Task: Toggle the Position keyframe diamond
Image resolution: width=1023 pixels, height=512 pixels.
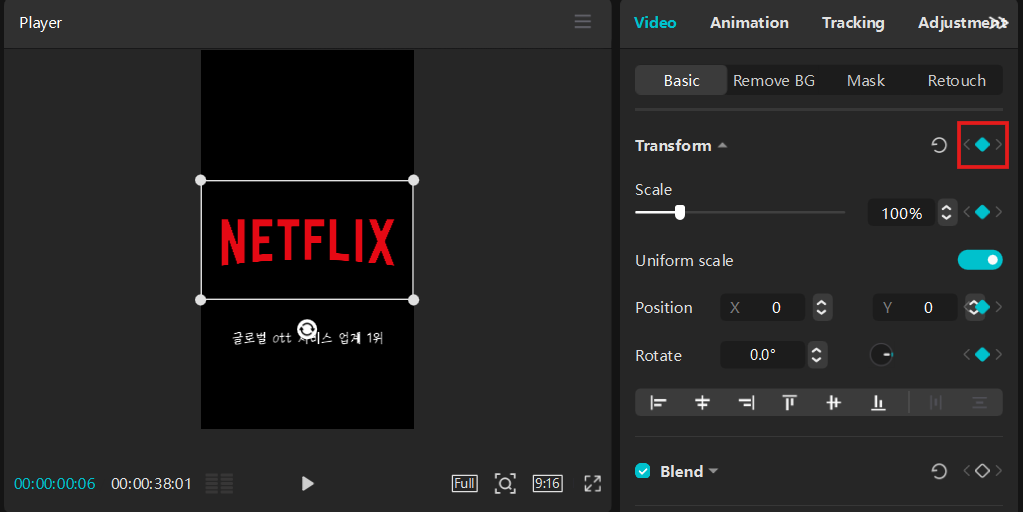Action: [x=985, y=307]
